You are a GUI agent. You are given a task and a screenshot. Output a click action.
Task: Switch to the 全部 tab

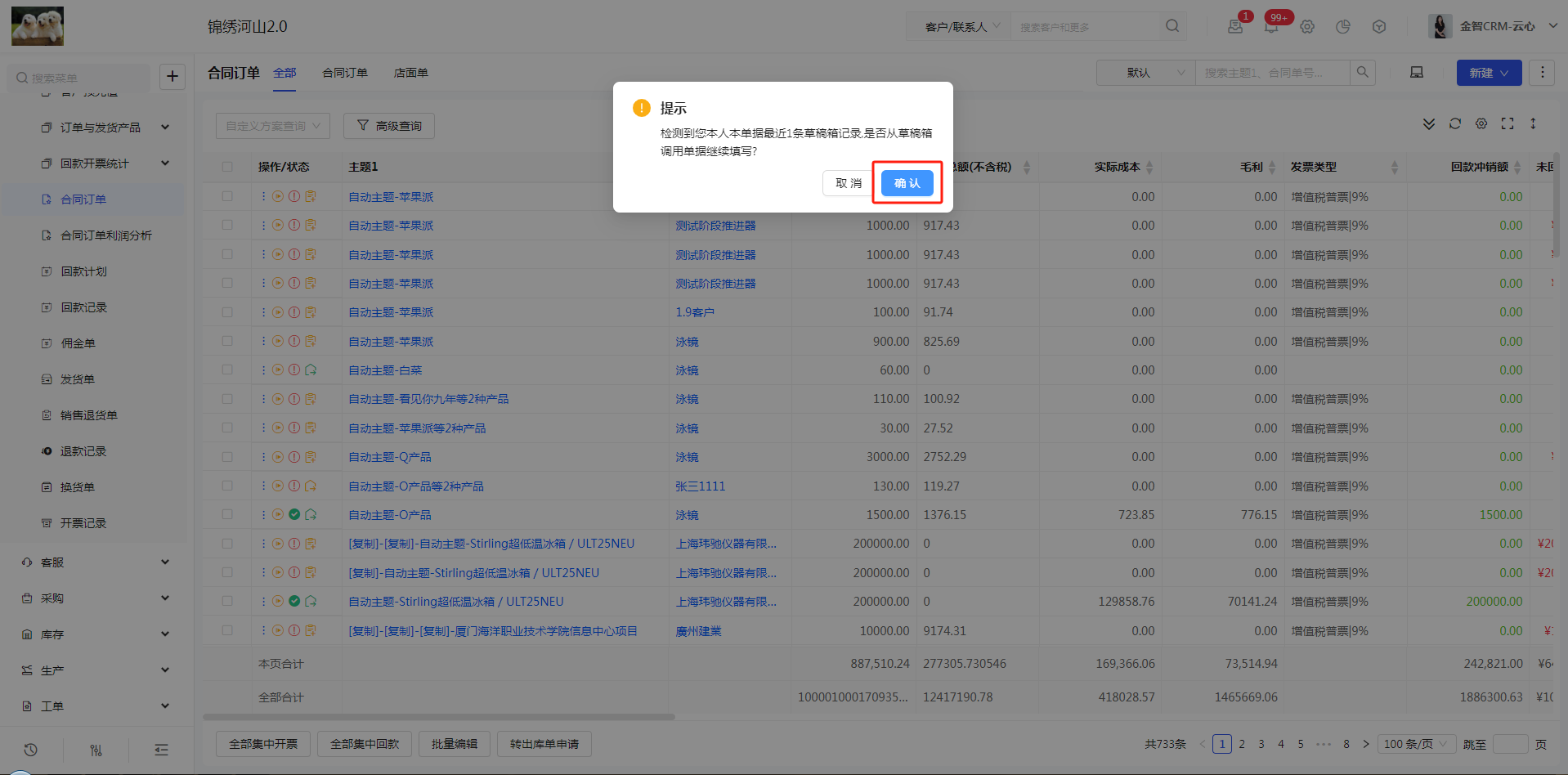point(284,73)
